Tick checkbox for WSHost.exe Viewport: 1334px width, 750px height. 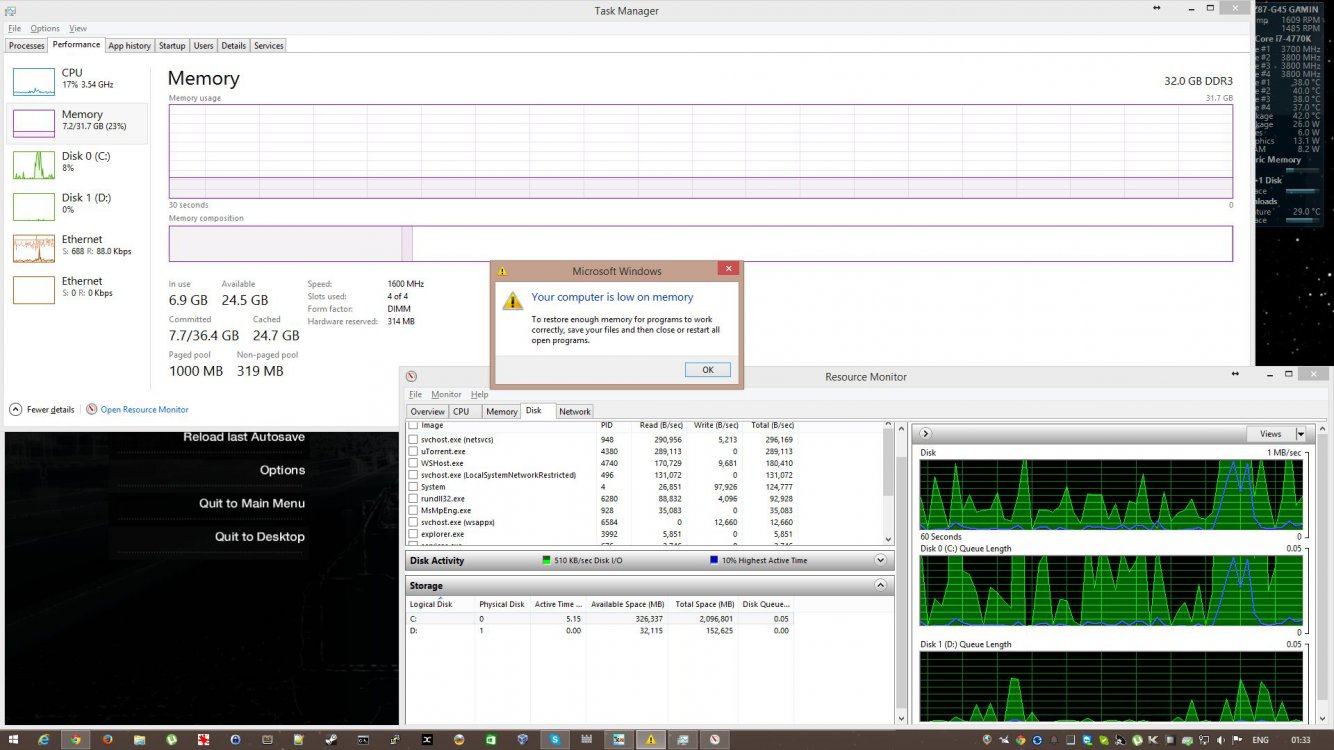pos(414,463)
